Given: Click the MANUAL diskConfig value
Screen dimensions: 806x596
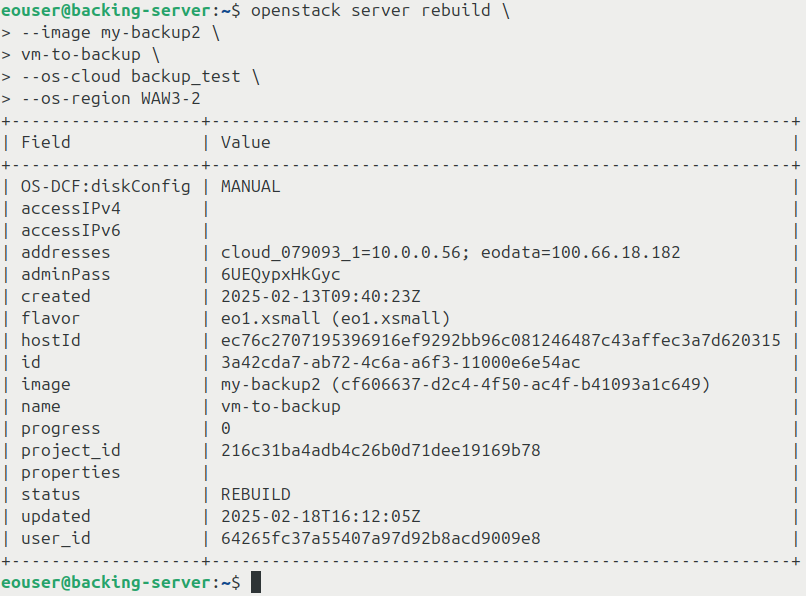Looking at the screenshot, I should pos(250,186).
